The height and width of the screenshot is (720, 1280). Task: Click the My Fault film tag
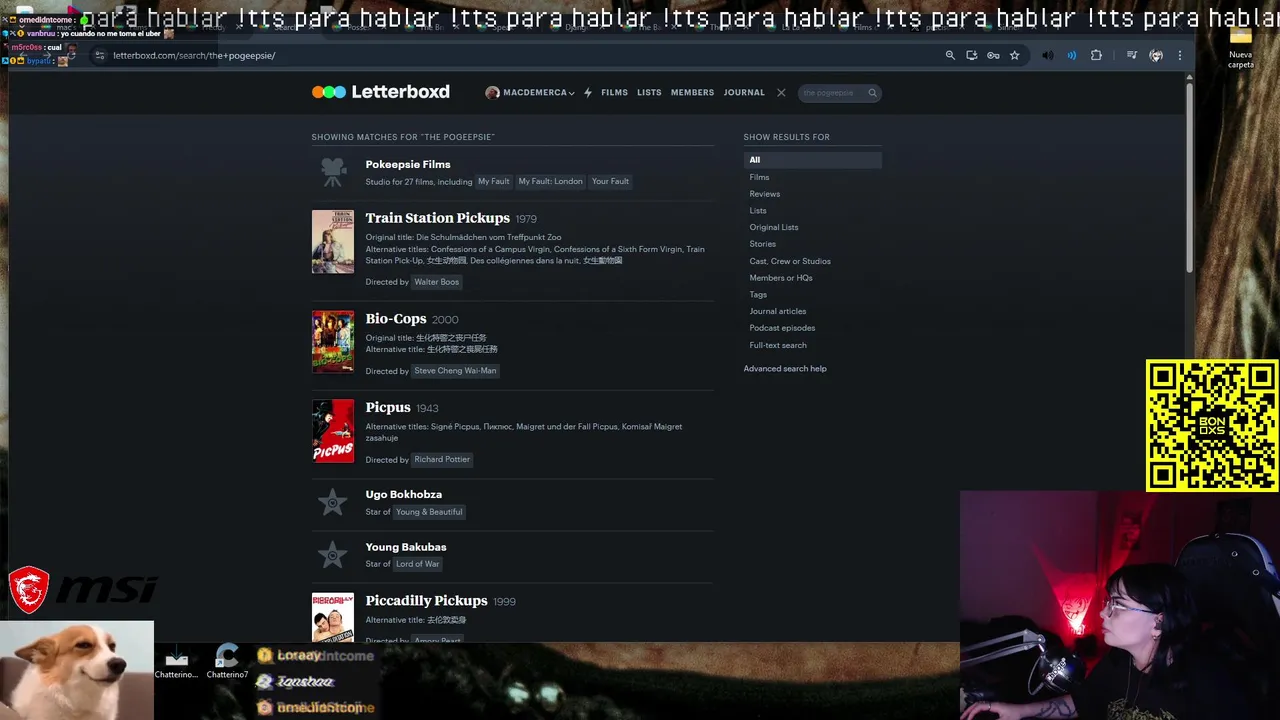(494, 181)
